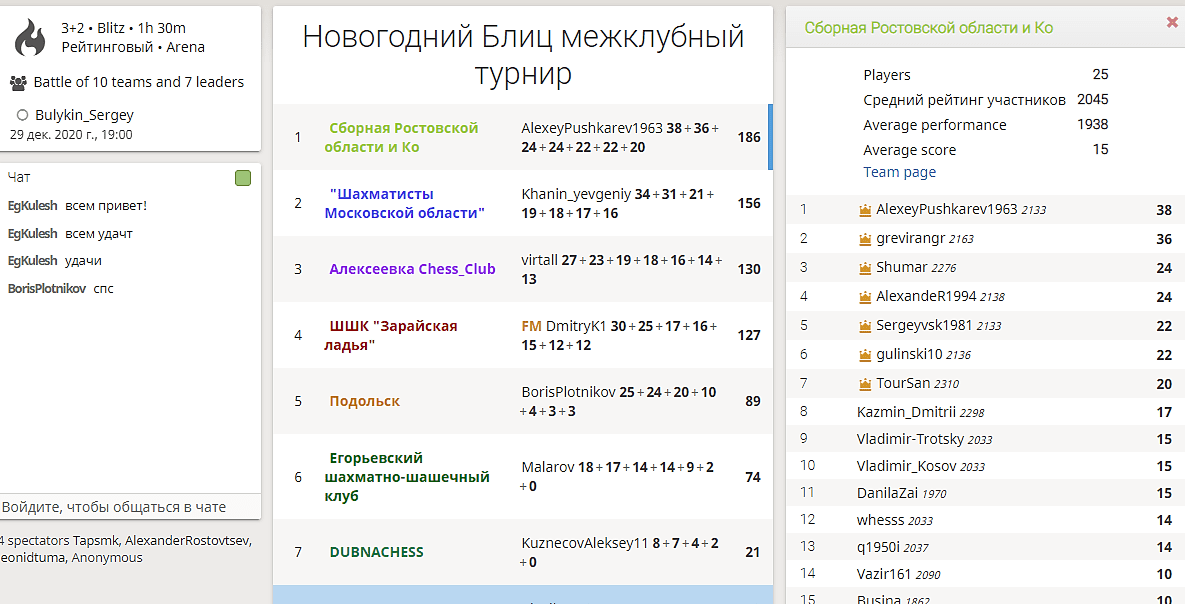Click the leader crown next to Shumar
The height and width of the screenshot is (604, 1185).
[x=865, y=268]
